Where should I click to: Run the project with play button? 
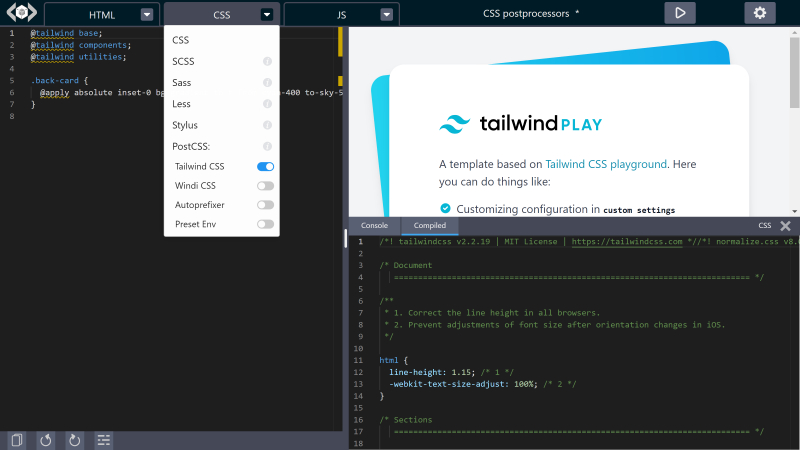point(680,14)
